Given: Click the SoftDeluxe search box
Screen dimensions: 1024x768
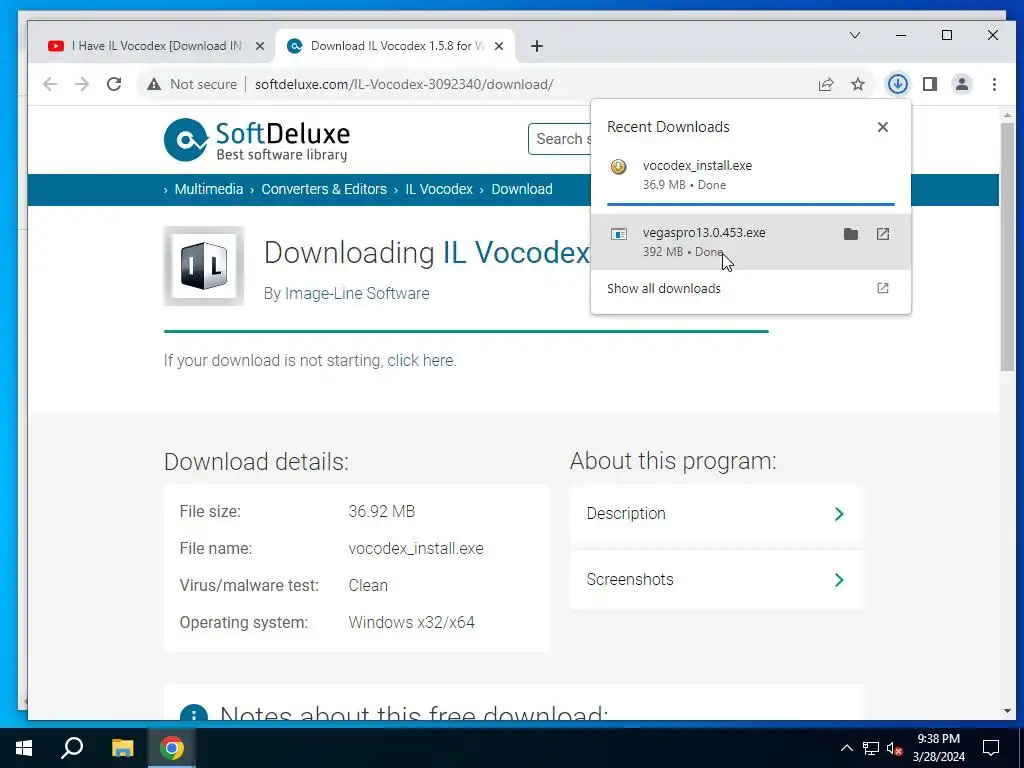Looking at the screenshot, I should click(x=560, y=139).
